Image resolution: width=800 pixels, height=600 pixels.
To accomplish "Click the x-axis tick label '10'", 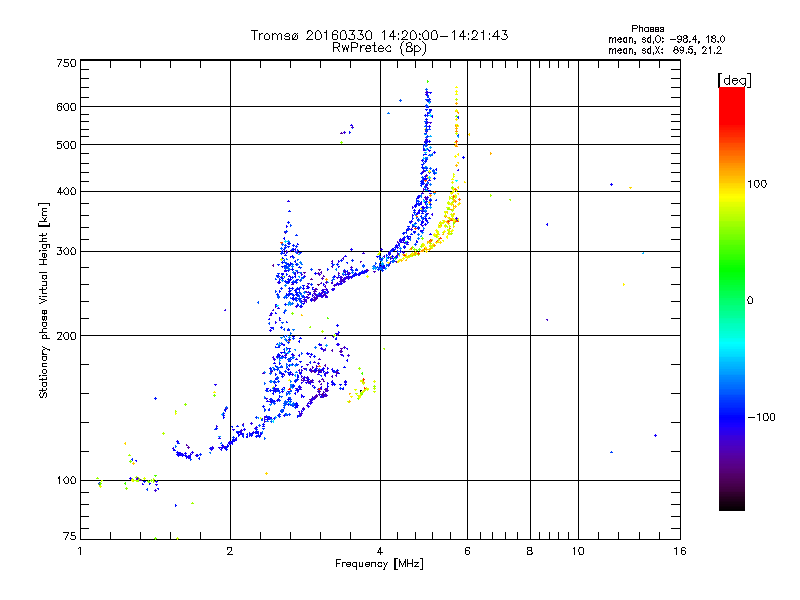I will pyautogui.click(x=578, y=551).
